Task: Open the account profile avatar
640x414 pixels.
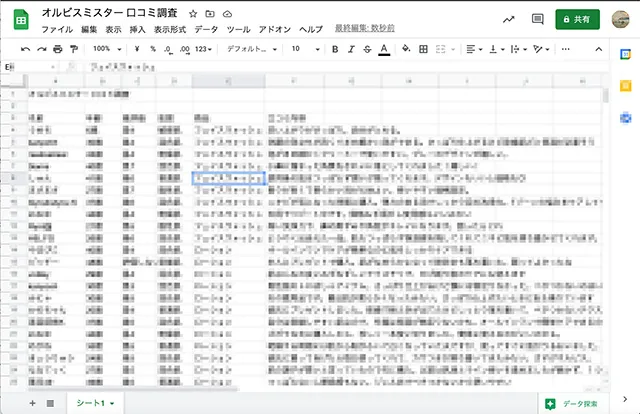Action: (x=620, y=19)
